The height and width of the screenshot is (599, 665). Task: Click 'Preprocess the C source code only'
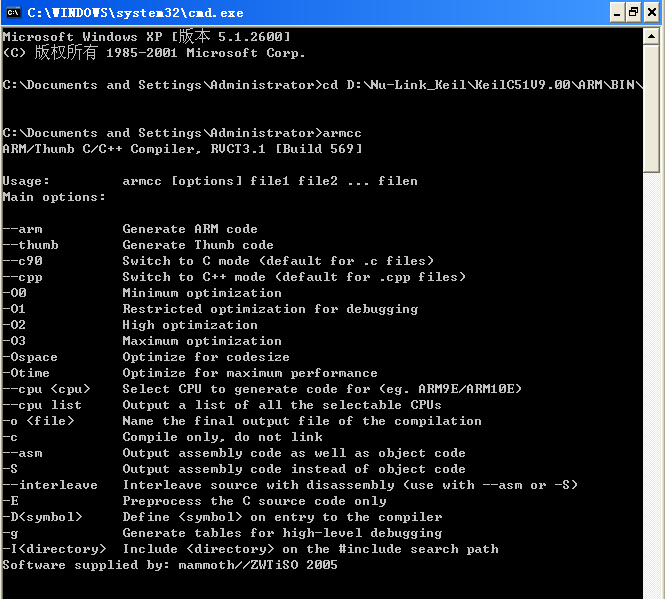[x=254, y=501]
